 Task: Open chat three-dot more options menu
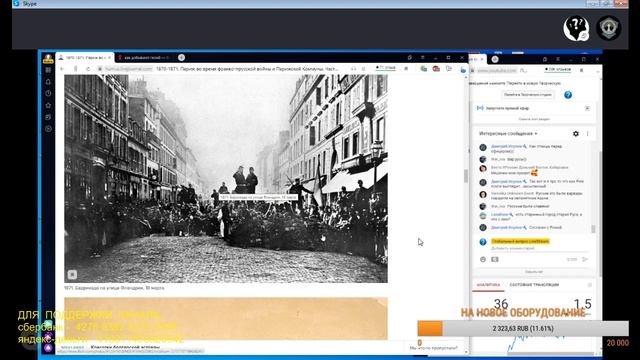pyautogui.click(x=588, y=133)
